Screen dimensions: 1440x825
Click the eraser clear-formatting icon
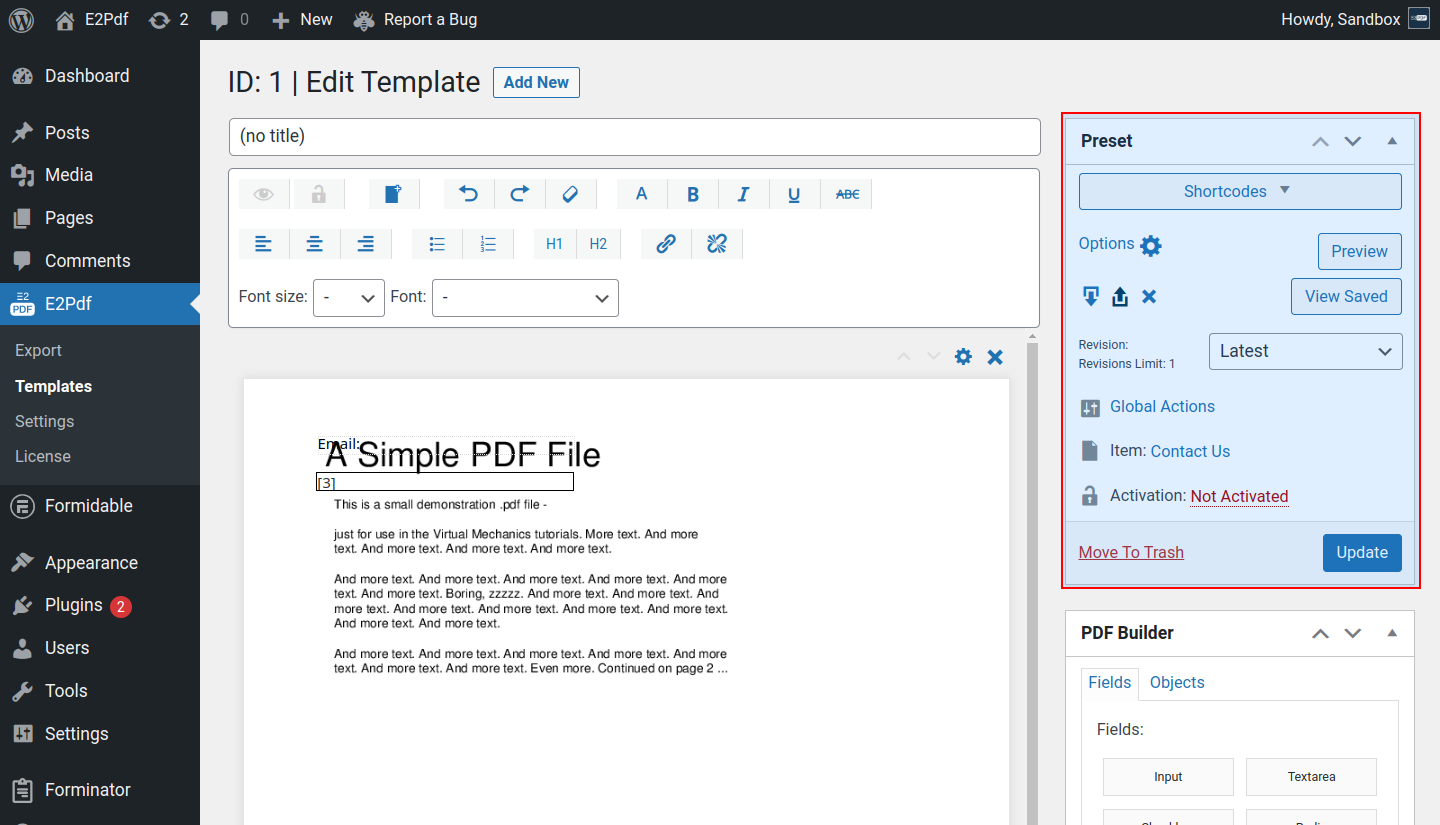tap(570, 194)
